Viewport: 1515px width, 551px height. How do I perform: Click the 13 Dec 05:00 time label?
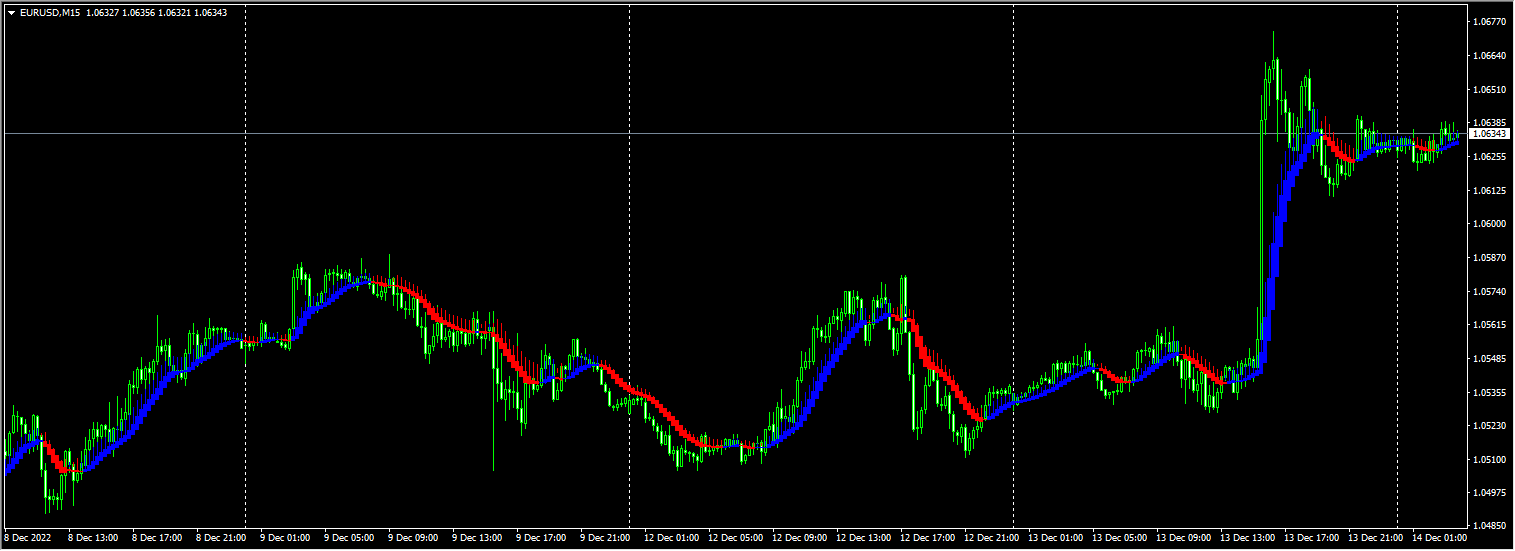[1120, 538]
